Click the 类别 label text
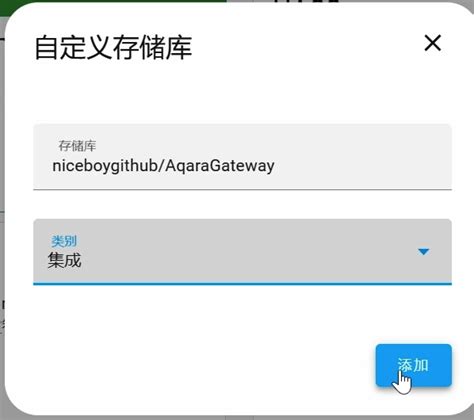The image size is (474, 420). [x=64, y=241]
